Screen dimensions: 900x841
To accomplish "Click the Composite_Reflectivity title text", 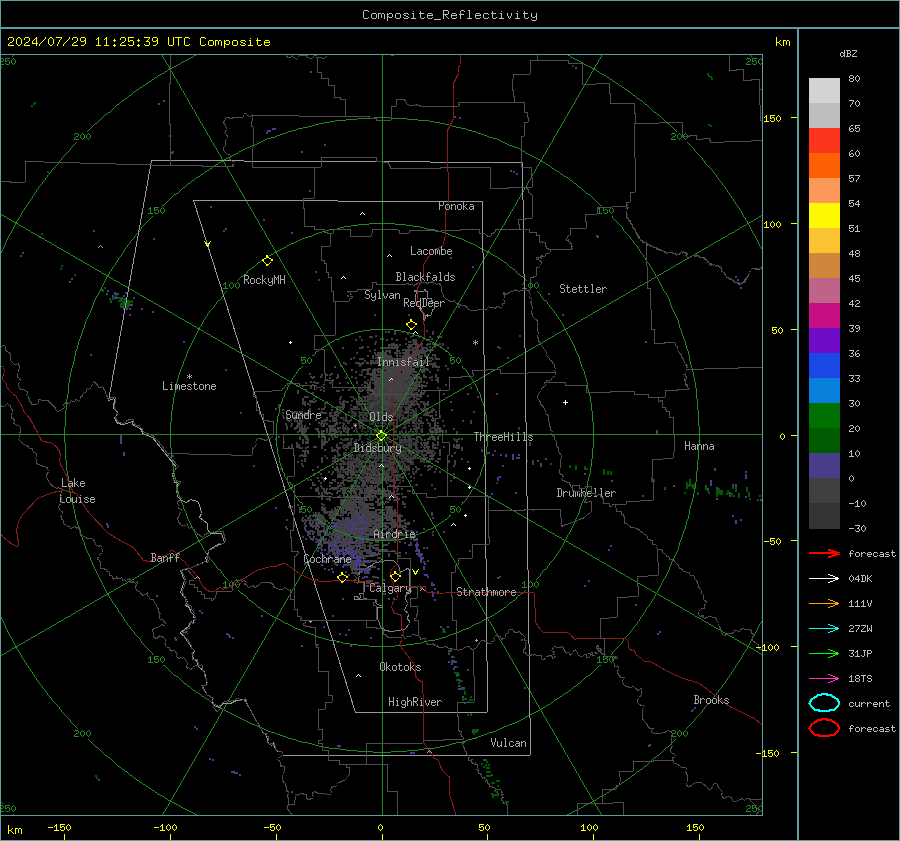I will pos(450,15).
